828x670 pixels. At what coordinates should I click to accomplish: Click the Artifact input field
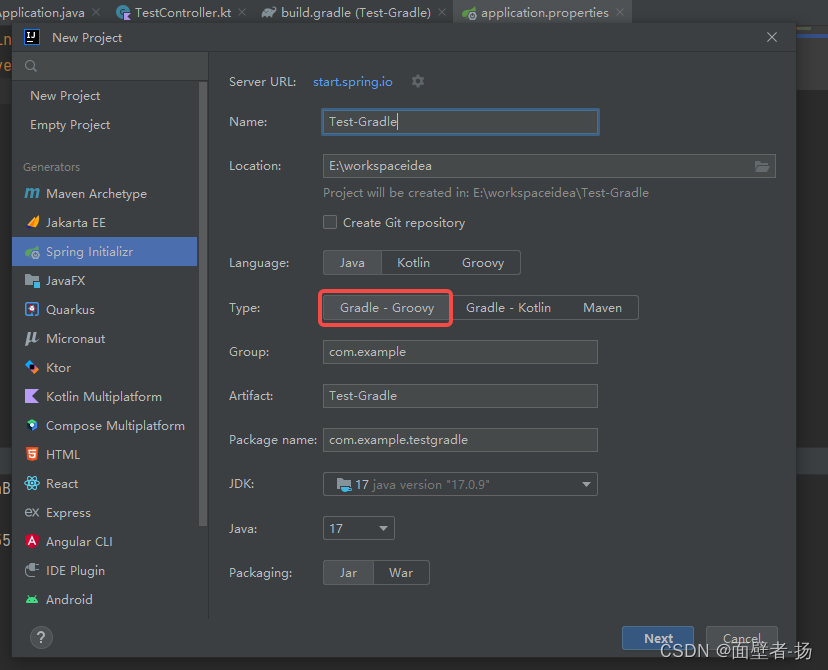(460, 396)
